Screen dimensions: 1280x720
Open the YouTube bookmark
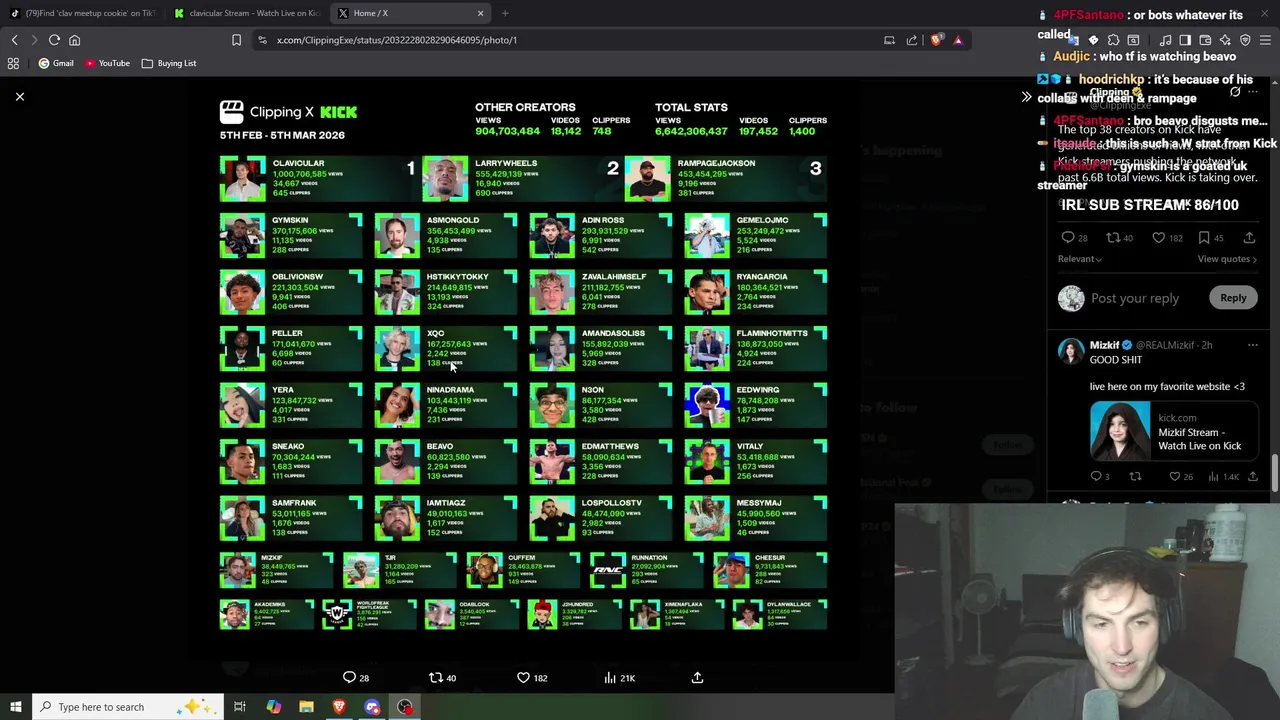tap(107, 63)
